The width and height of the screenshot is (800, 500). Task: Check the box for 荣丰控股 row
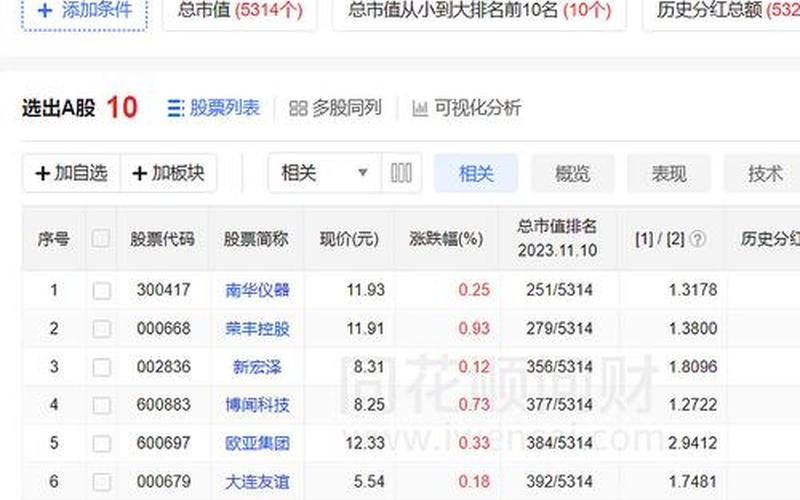pos(102,329)
